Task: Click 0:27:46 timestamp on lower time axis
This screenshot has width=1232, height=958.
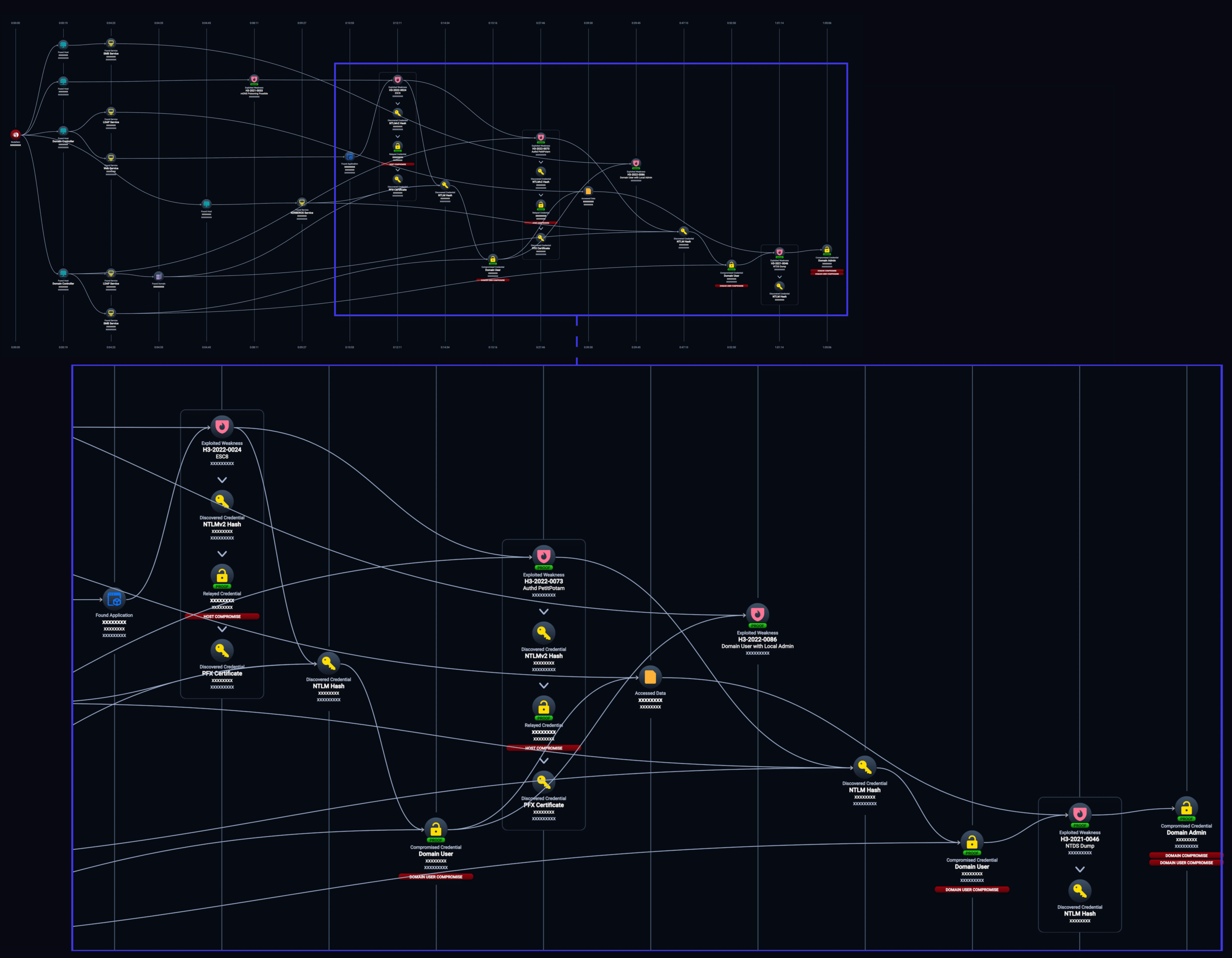Action: pos(540,347)
